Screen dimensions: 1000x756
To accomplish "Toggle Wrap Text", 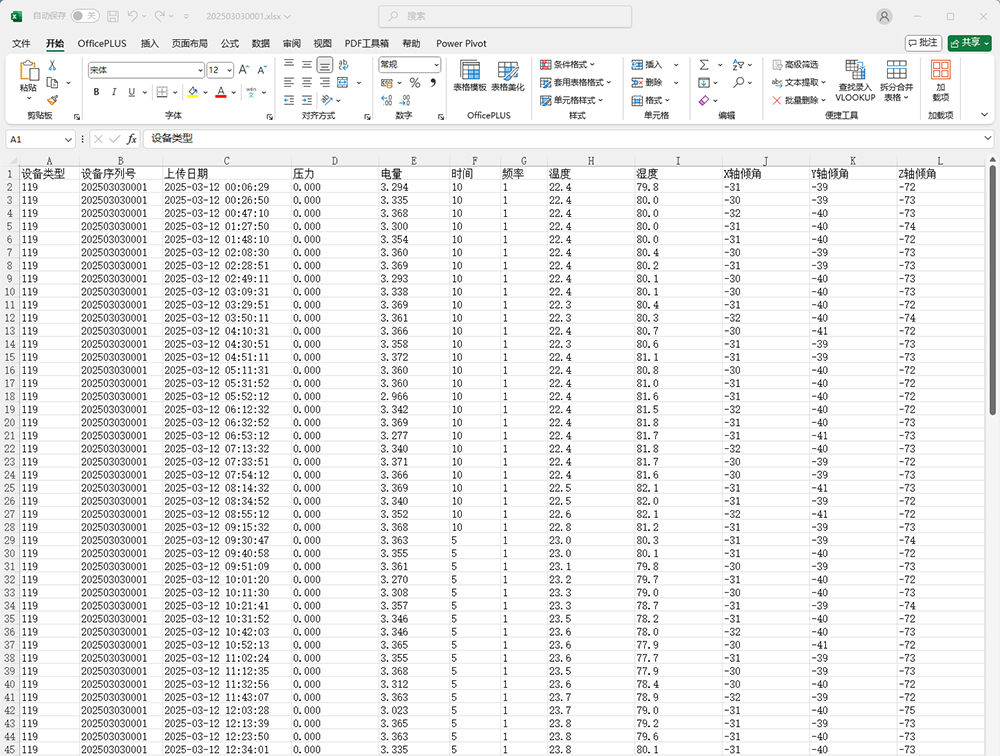I will click(344, 64).
